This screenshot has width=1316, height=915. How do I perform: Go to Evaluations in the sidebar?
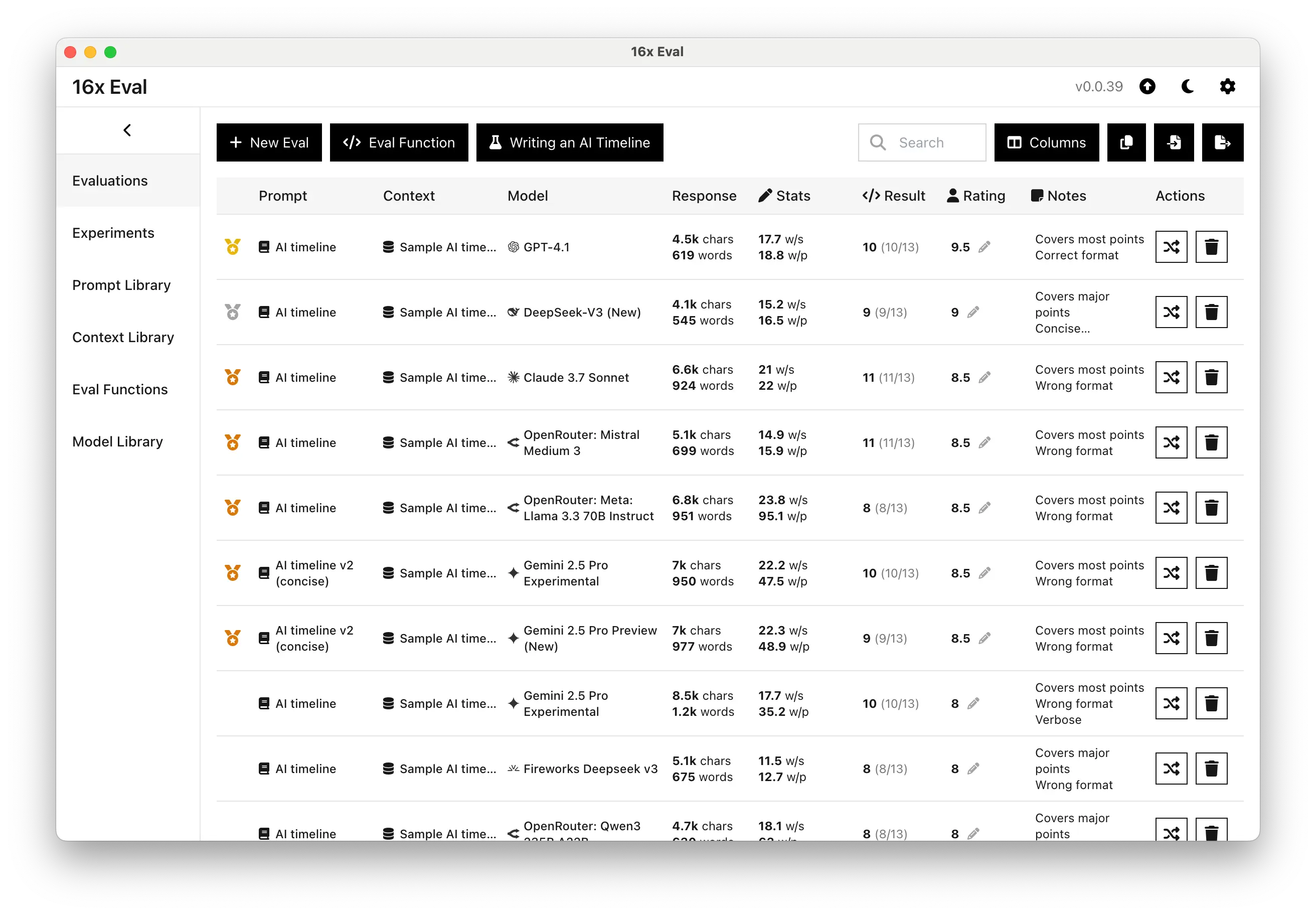pyautogui.click(x=128, y=181)
